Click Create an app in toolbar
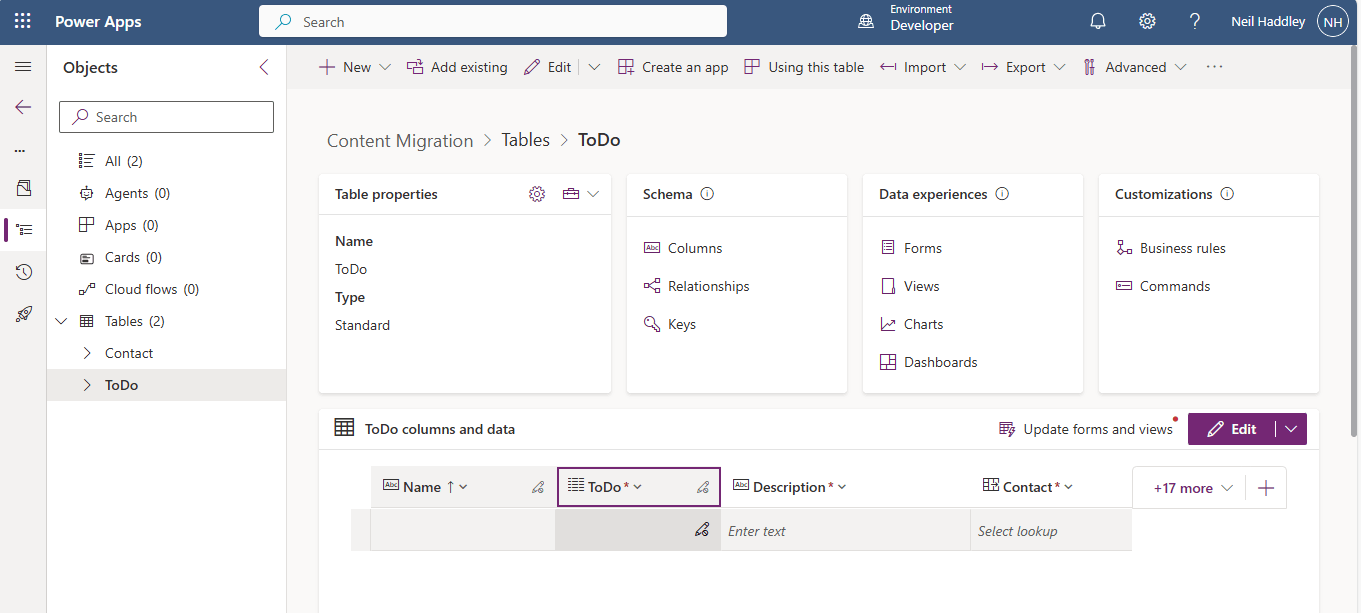1361x613 pixels. [x=673, y=67]
